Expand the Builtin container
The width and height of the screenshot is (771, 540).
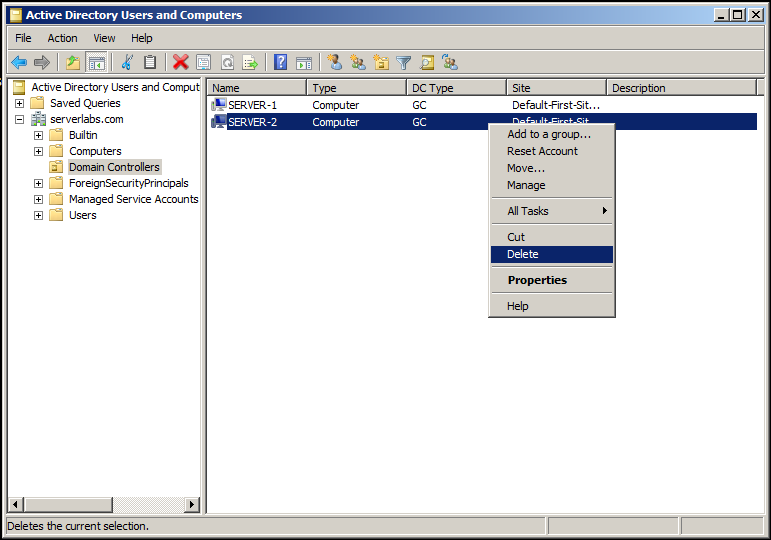click(x=38, y=135)
